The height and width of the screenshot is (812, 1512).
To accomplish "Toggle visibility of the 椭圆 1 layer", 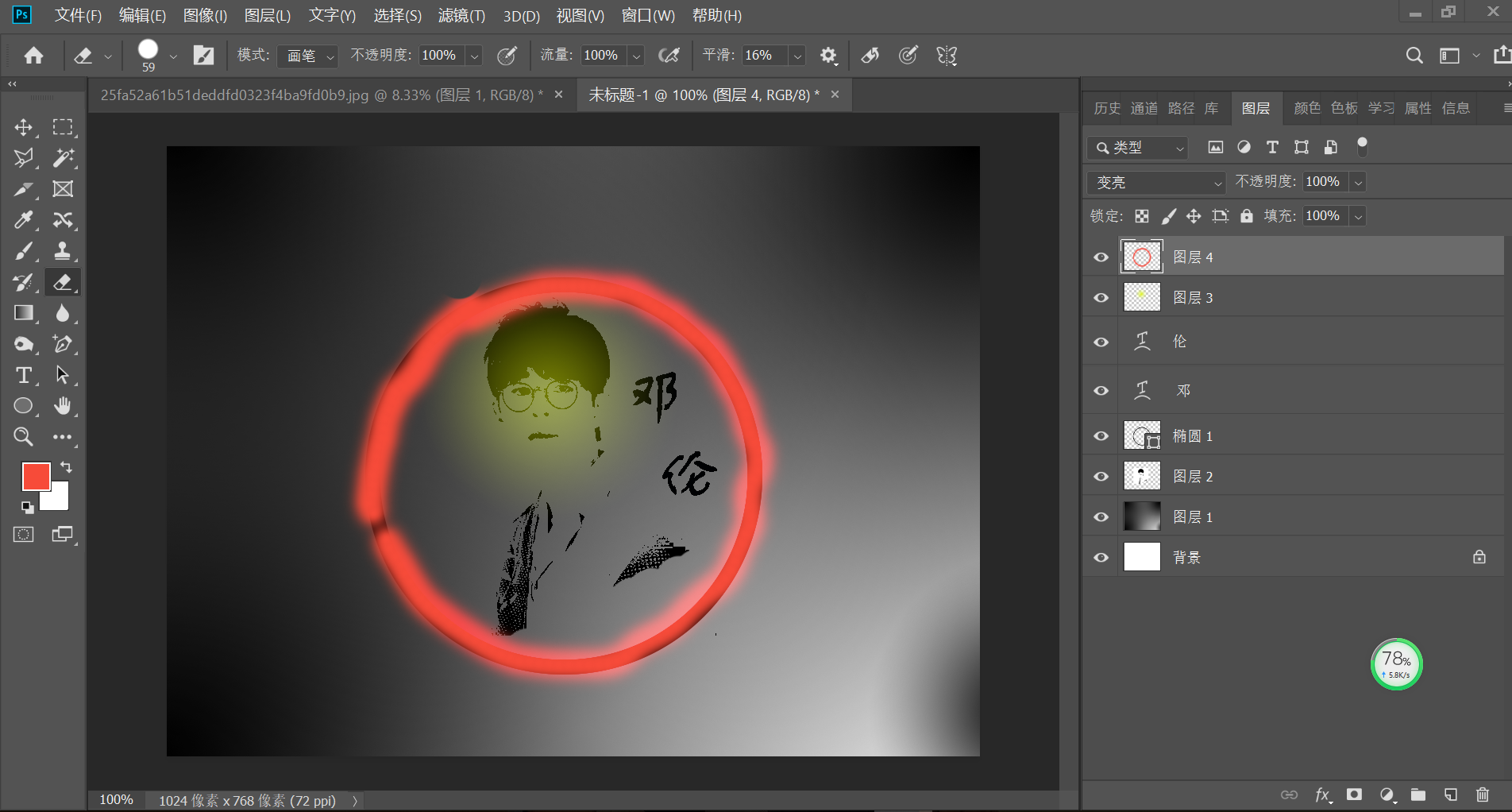I will pyautogui.click(x=1100, y=435).
